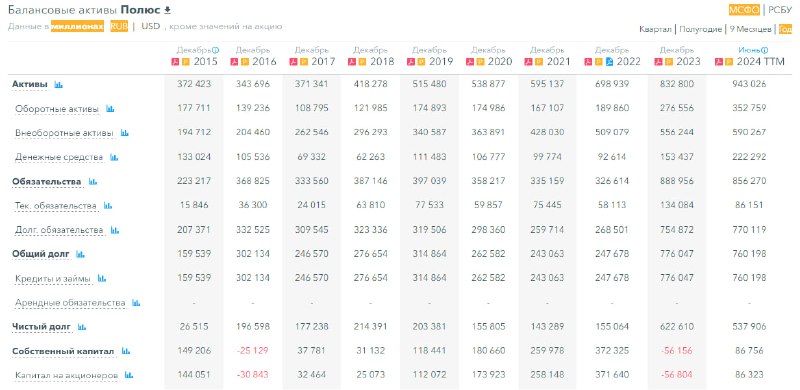Open the blue document icon for 2022

tap(609, 62)
